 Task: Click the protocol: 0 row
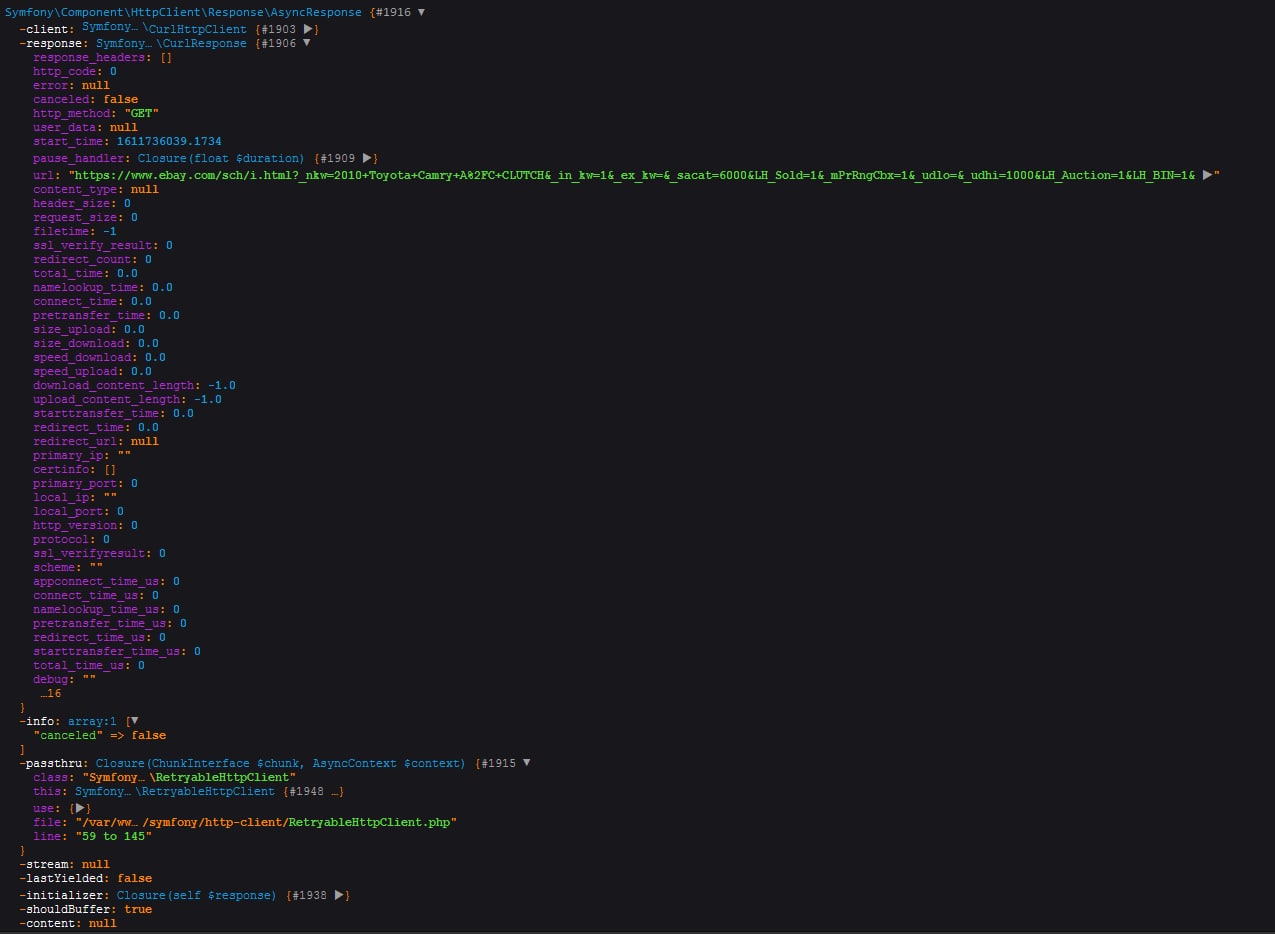click(x=72, y=539)
